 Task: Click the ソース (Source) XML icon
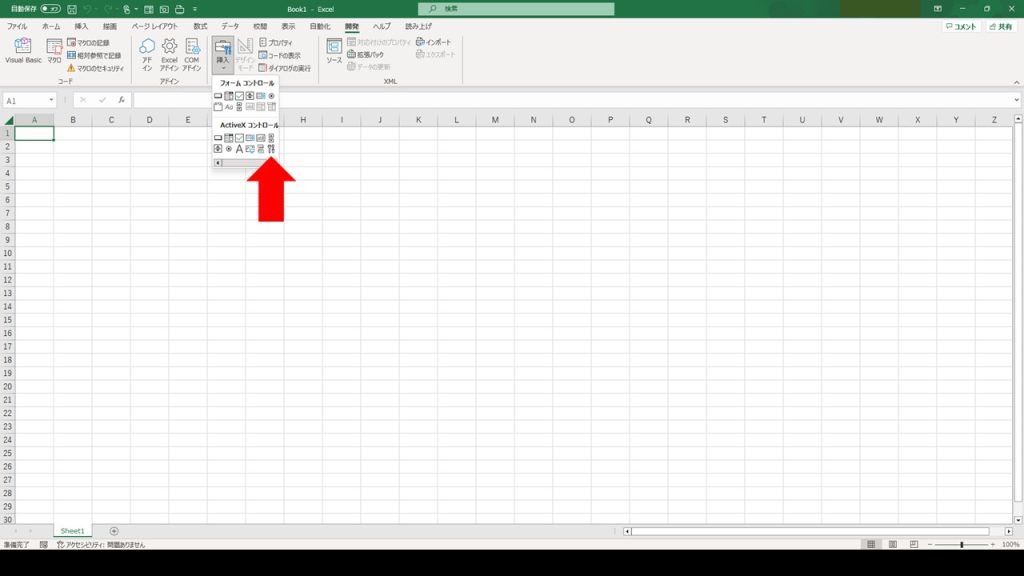click(x=334, y=52)
